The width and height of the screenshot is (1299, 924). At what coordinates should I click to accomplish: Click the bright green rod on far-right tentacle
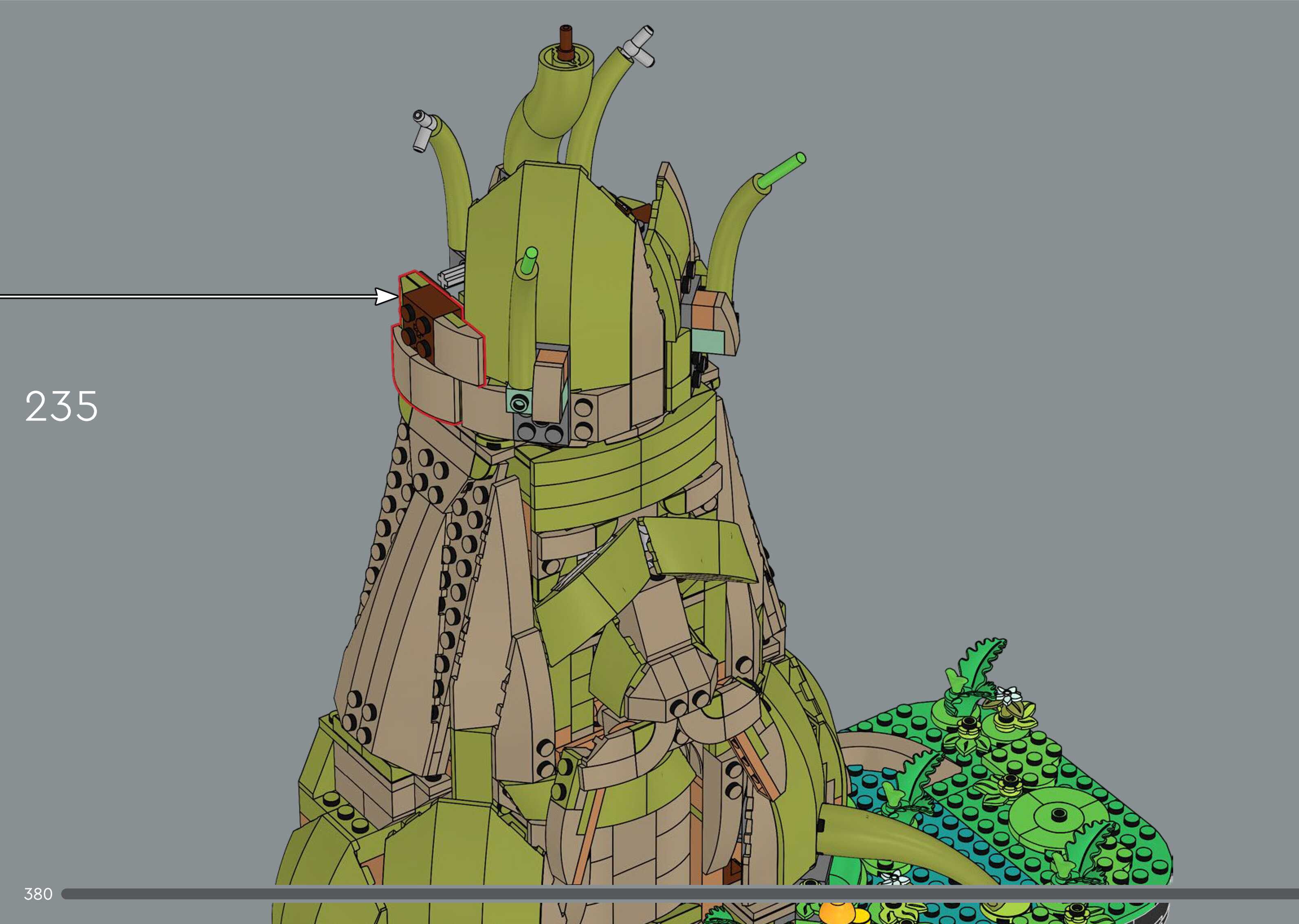click(x=782, y=171)
